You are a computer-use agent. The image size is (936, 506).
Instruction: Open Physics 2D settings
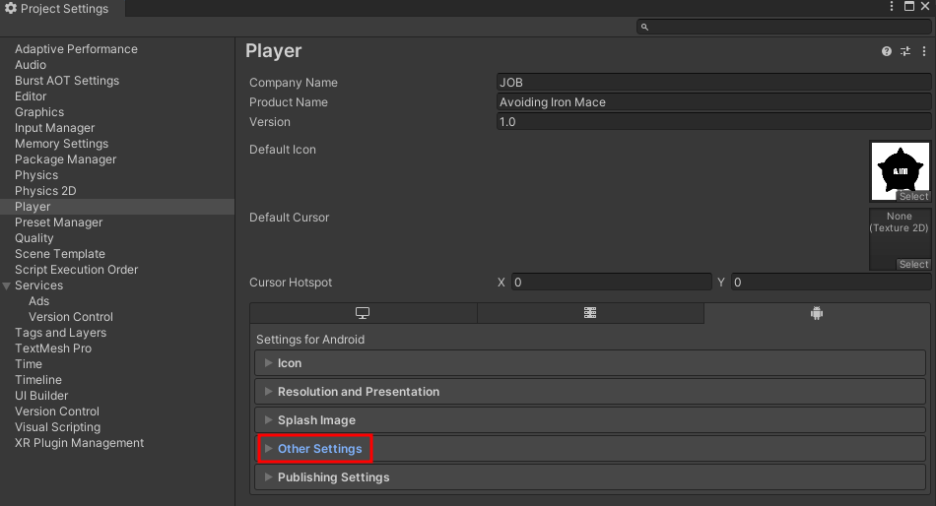[x=45, y=191]
